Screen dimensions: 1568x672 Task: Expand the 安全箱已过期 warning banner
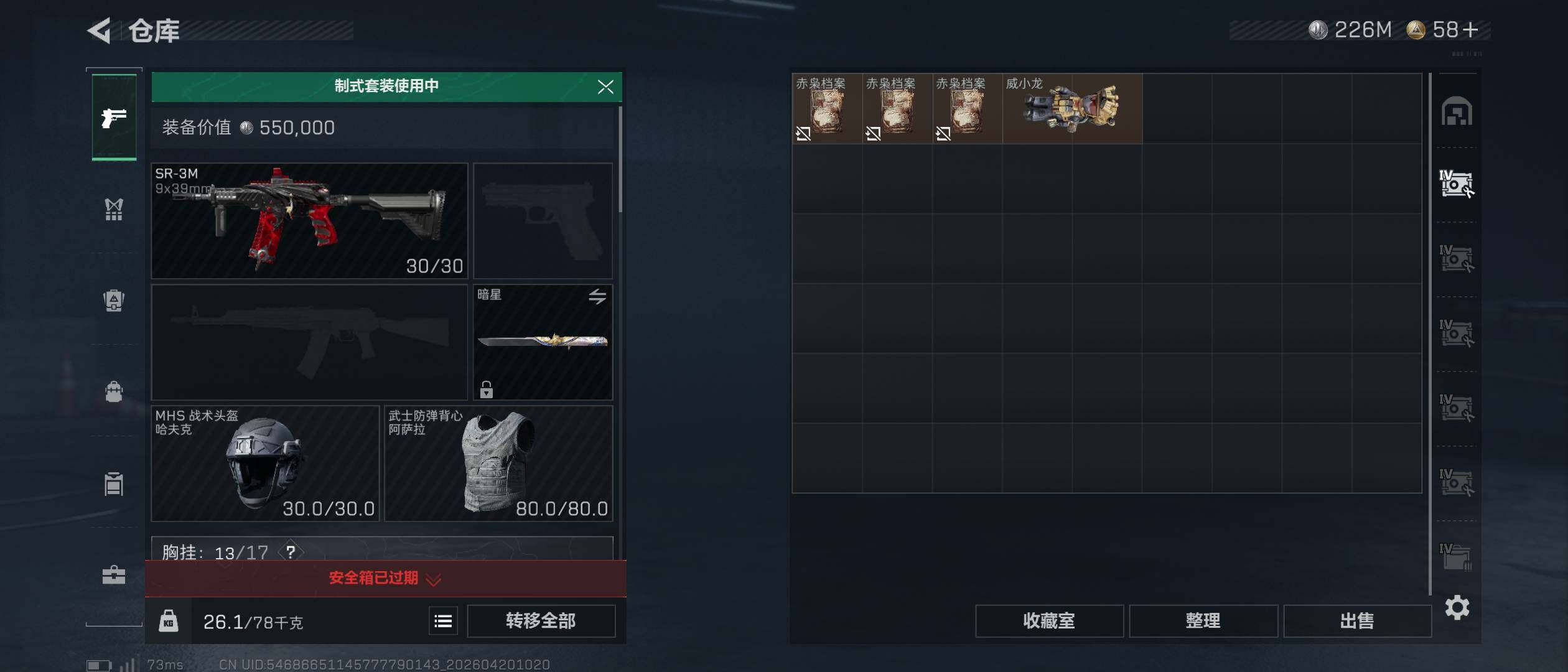[x=386, y=579]
